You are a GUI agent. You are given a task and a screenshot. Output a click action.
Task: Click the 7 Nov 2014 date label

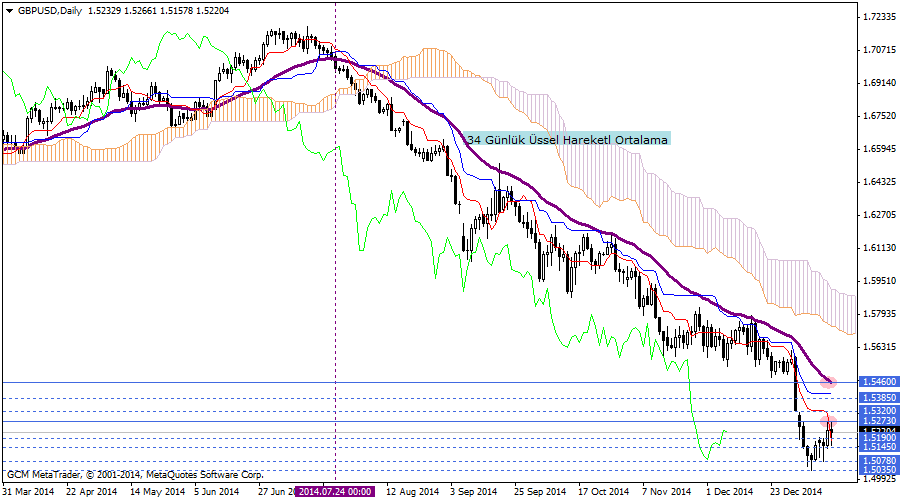coord(666,492)
